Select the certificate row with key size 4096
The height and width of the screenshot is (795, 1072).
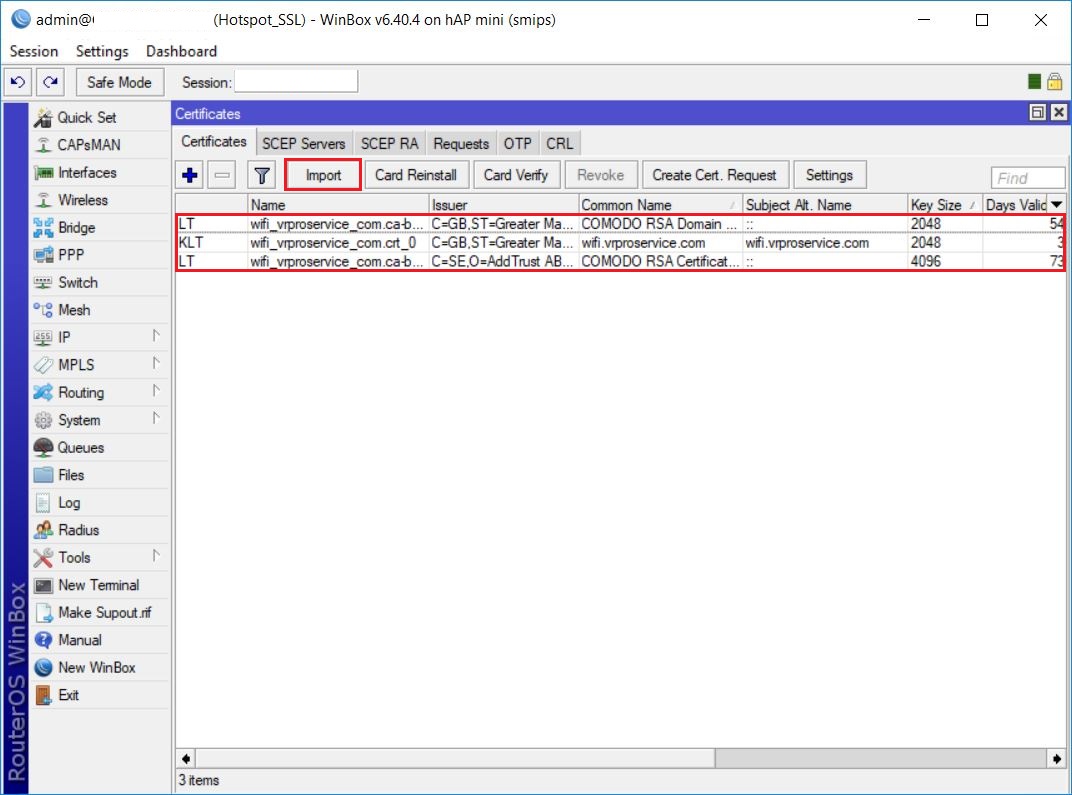[620, 261]
